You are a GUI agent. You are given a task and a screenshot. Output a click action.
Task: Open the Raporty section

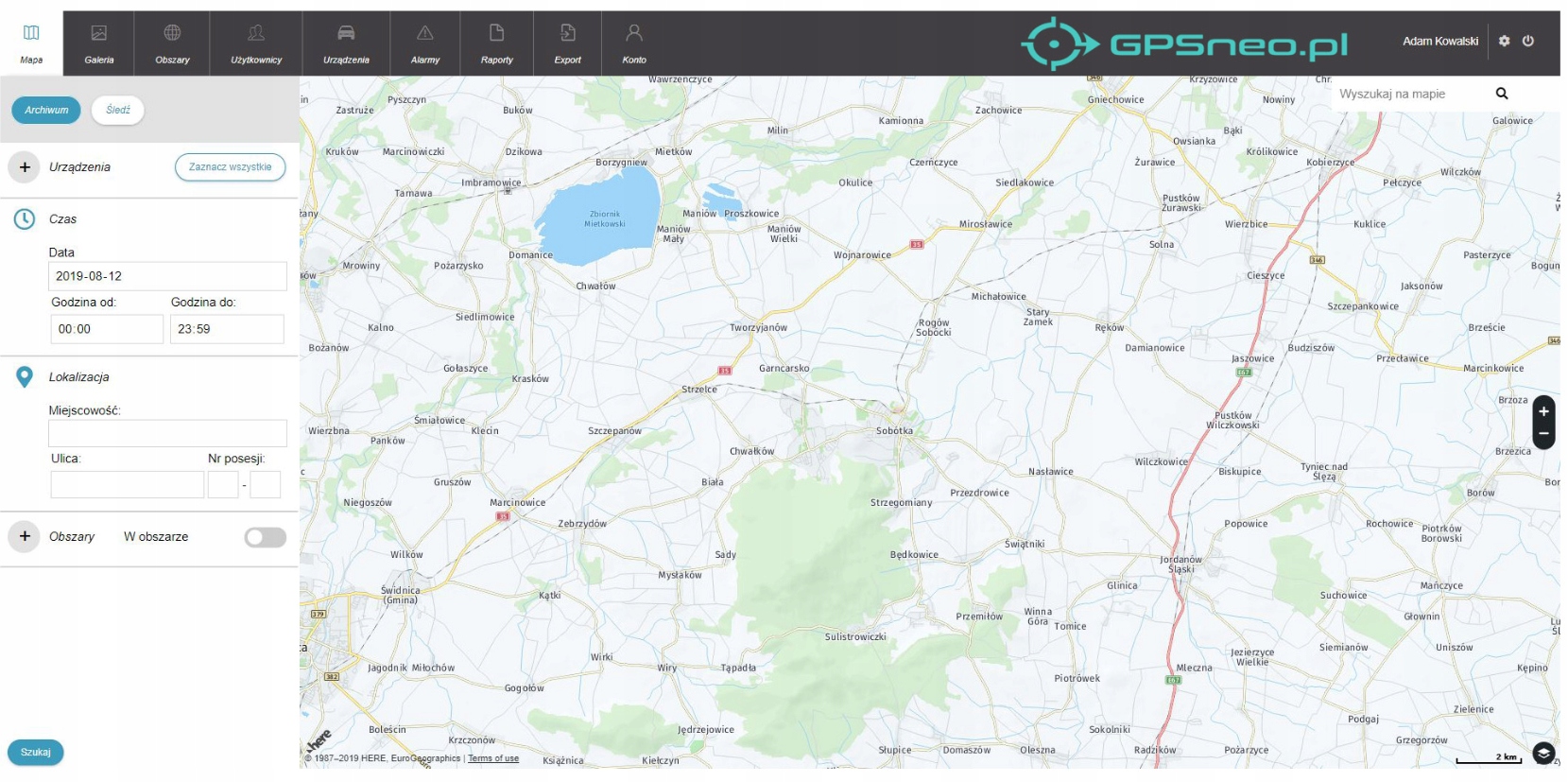coord(496,43)
